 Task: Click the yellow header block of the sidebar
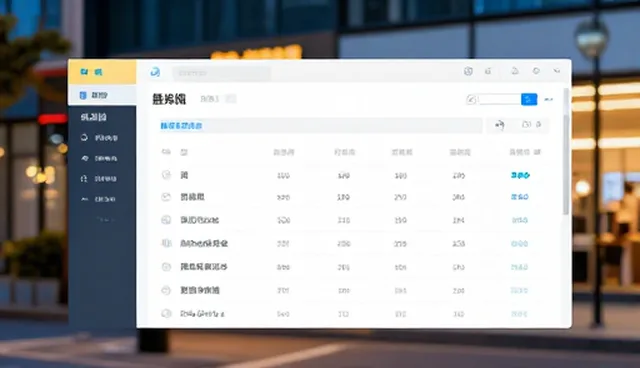click(x=102, y=72)
